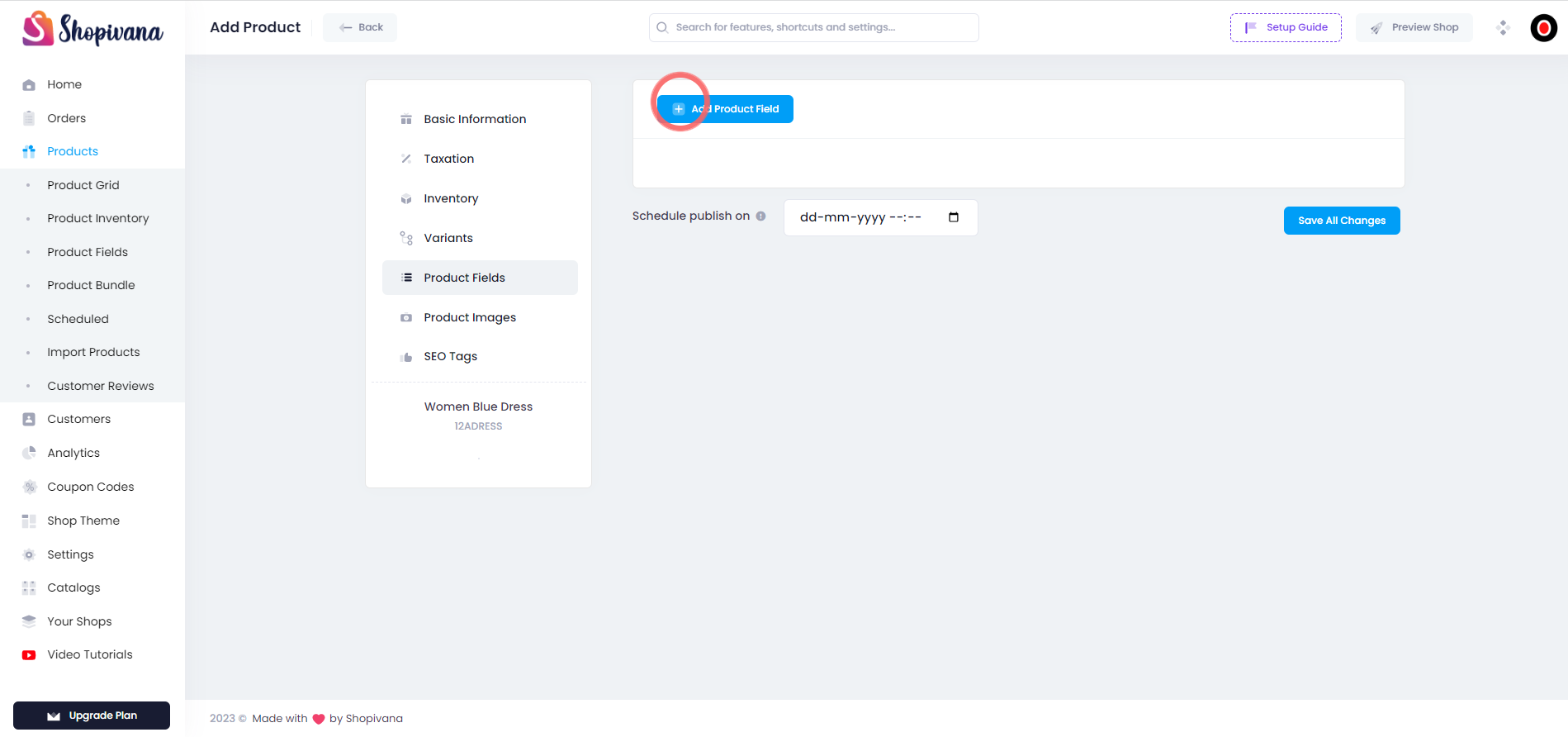This screenshot has height=737, width=1568.
Task: Switch to the Basic Information tab
Action: point(480,119)
